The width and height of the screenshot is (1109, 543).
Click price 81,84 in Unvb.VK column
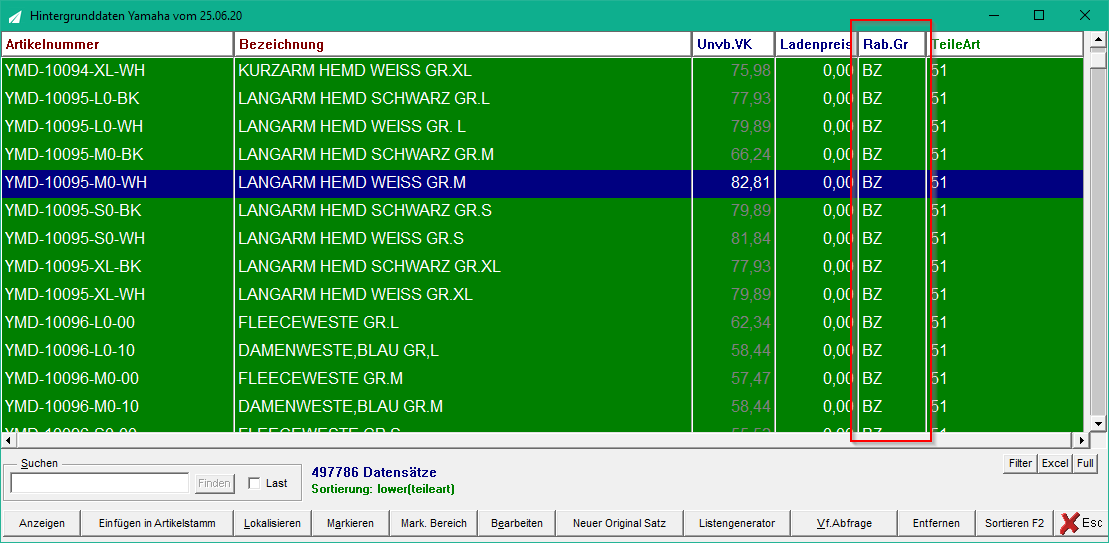(750, 239)
